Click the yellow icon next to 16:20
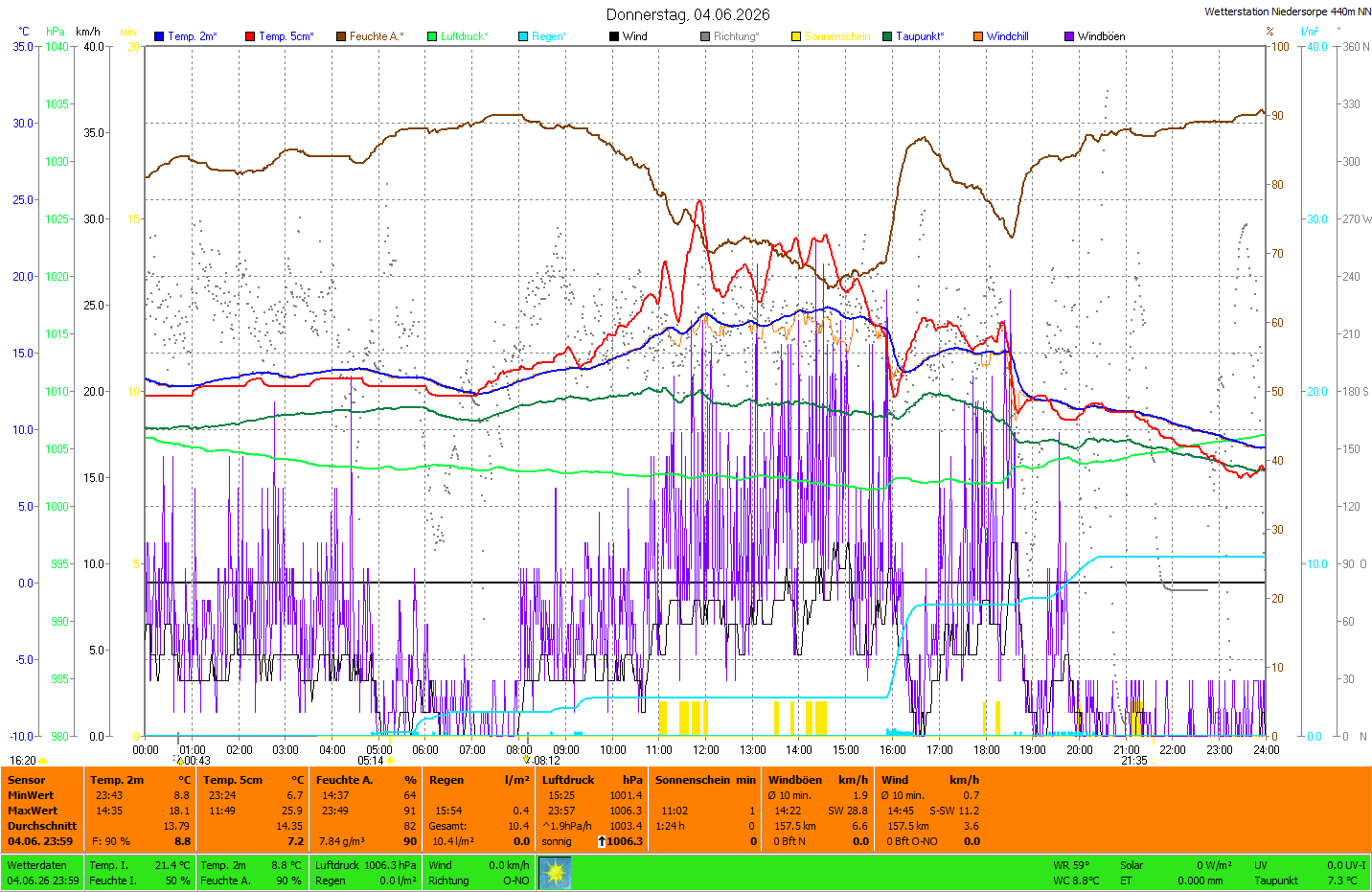The width and height of the screenshot is (1372, 892). (43, 761)
